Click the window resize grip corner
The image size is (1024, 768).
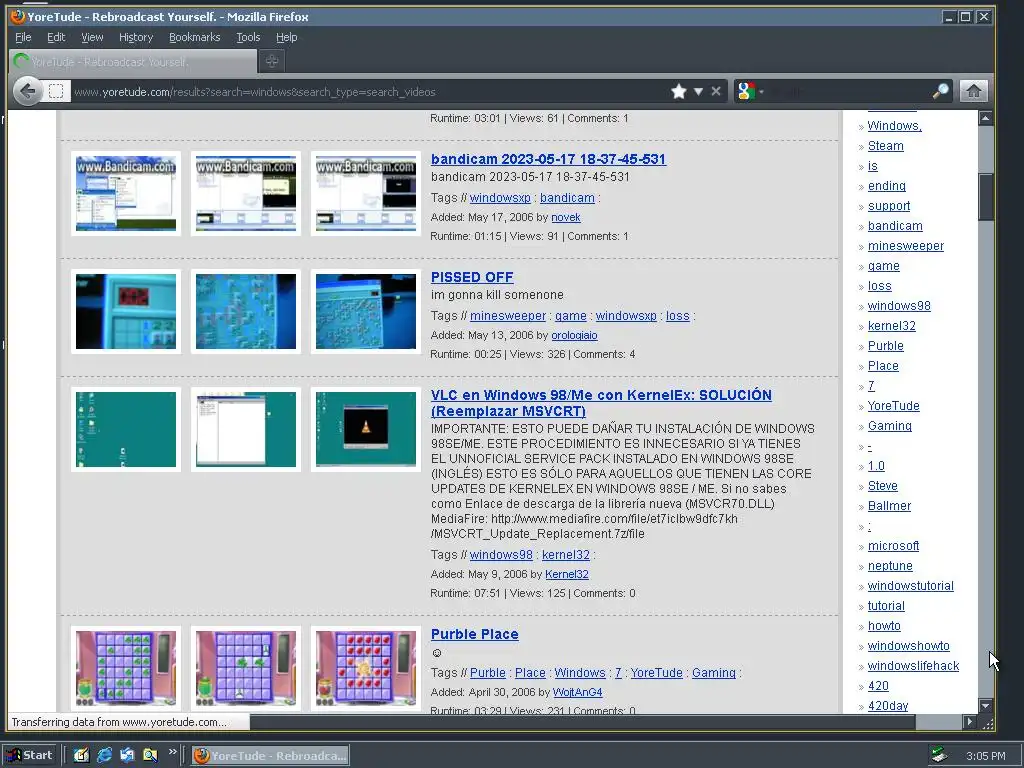[987, 723]
